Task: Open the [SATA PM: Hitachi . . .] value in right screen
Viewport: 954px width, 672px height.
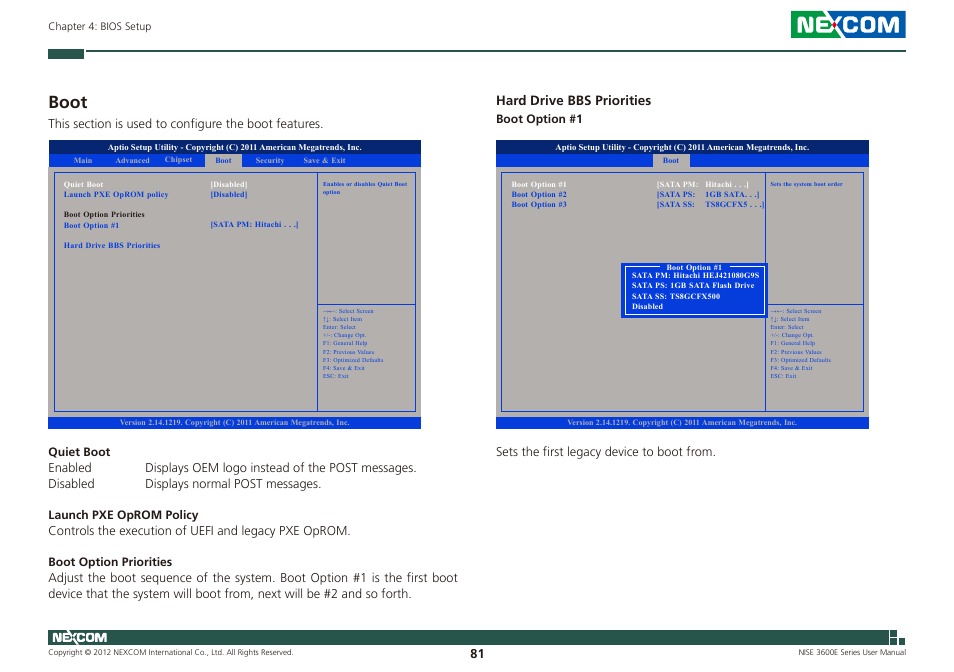Action: click(703, 184)
